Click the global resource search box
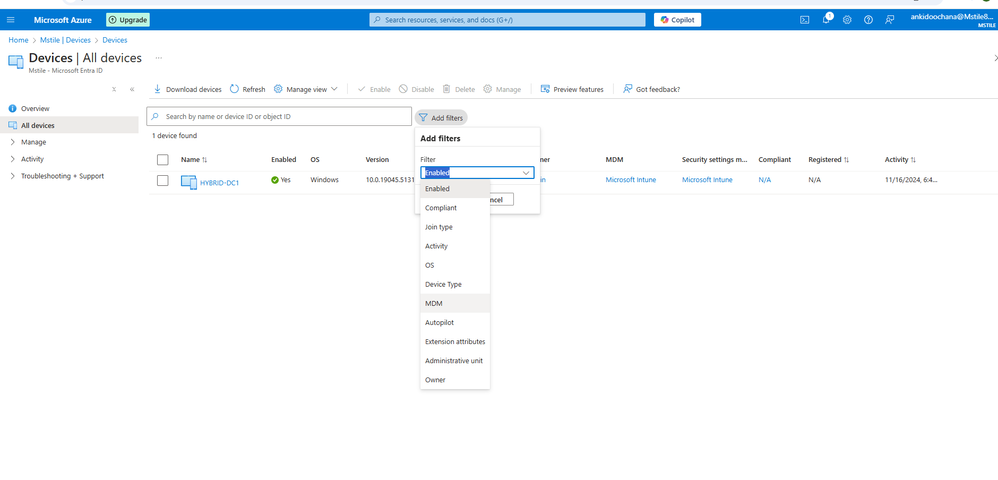Screen dimensions: 998x480 (x=507, y=20)
